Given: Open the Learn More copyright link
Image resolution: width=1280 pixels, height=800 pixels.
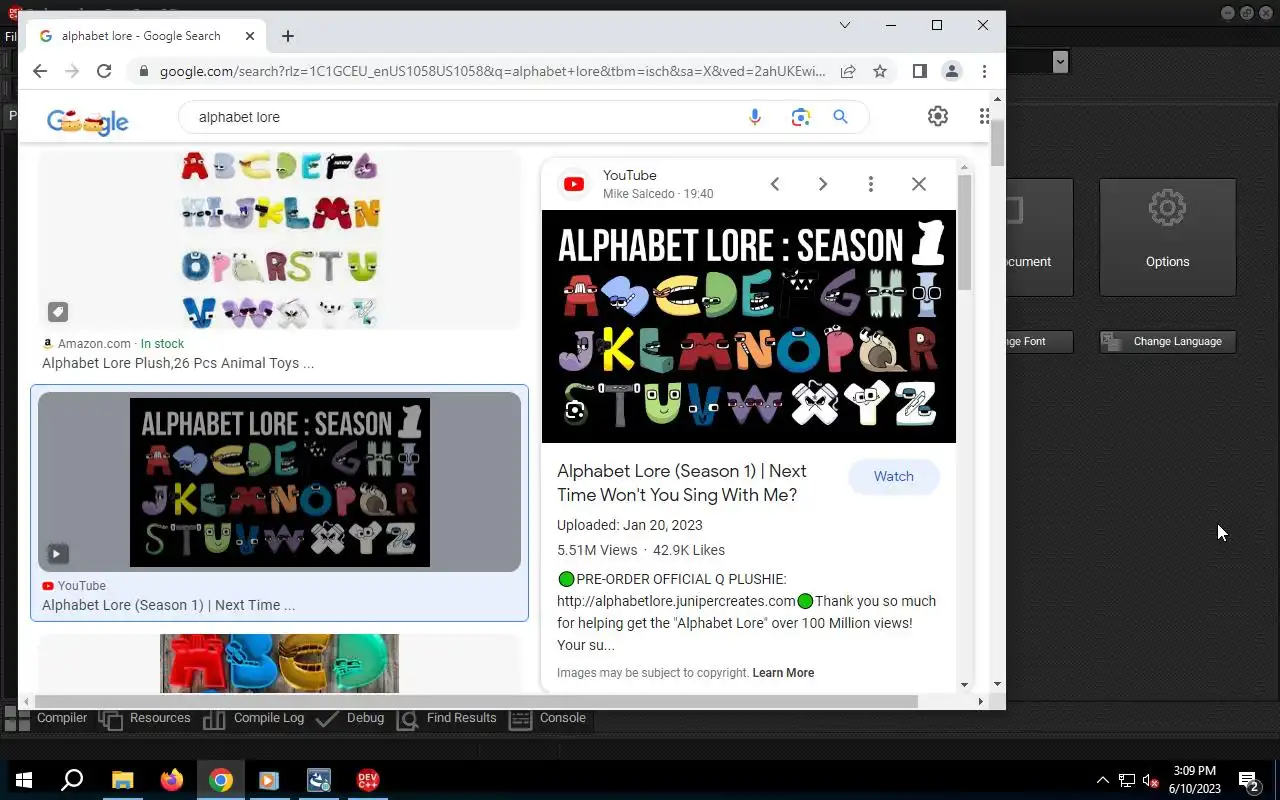Looking at the screenshot, I should (783, 673).
